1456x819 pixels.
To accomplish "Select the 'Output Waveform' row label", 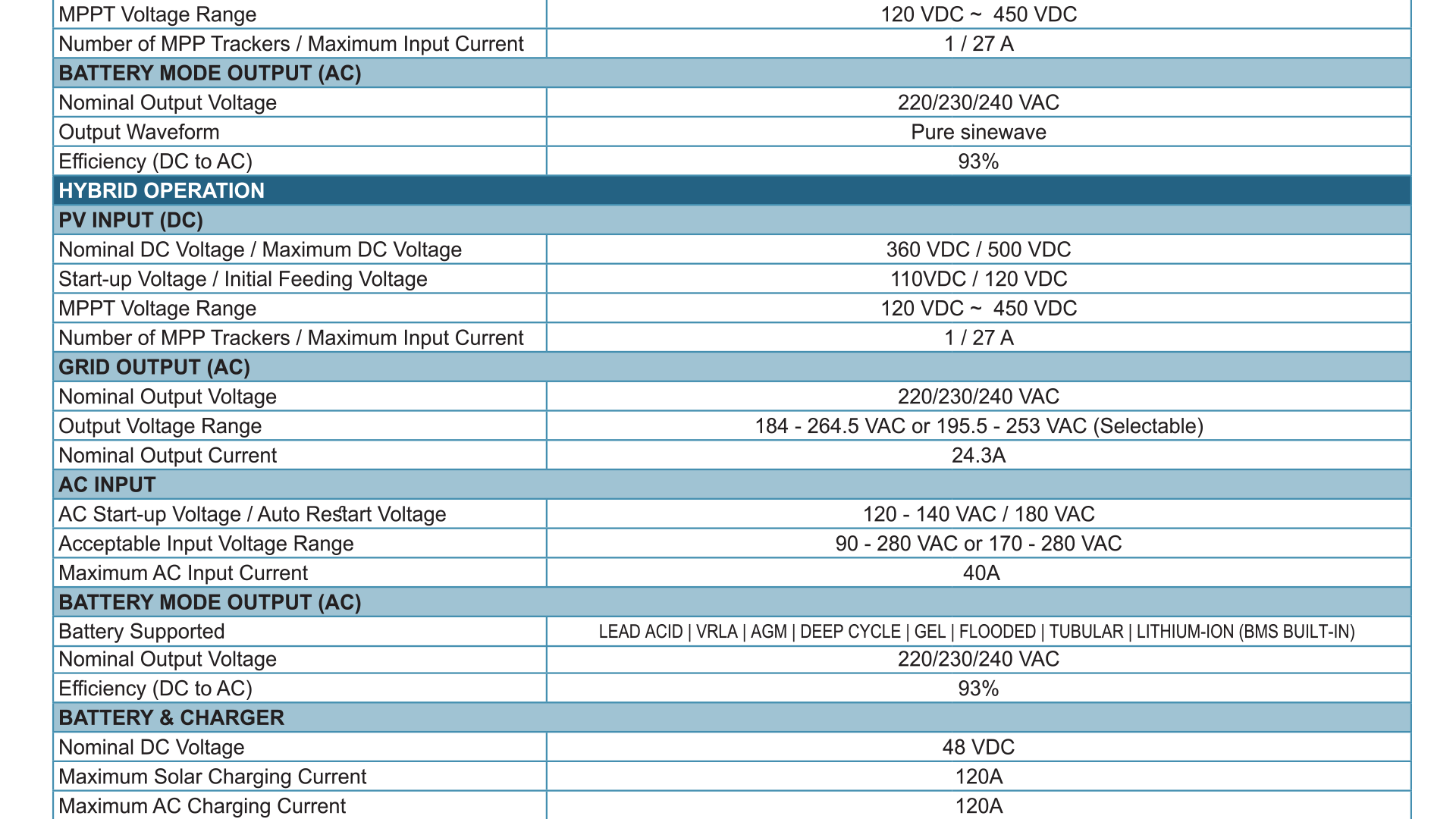I will [x=139, y=132].
